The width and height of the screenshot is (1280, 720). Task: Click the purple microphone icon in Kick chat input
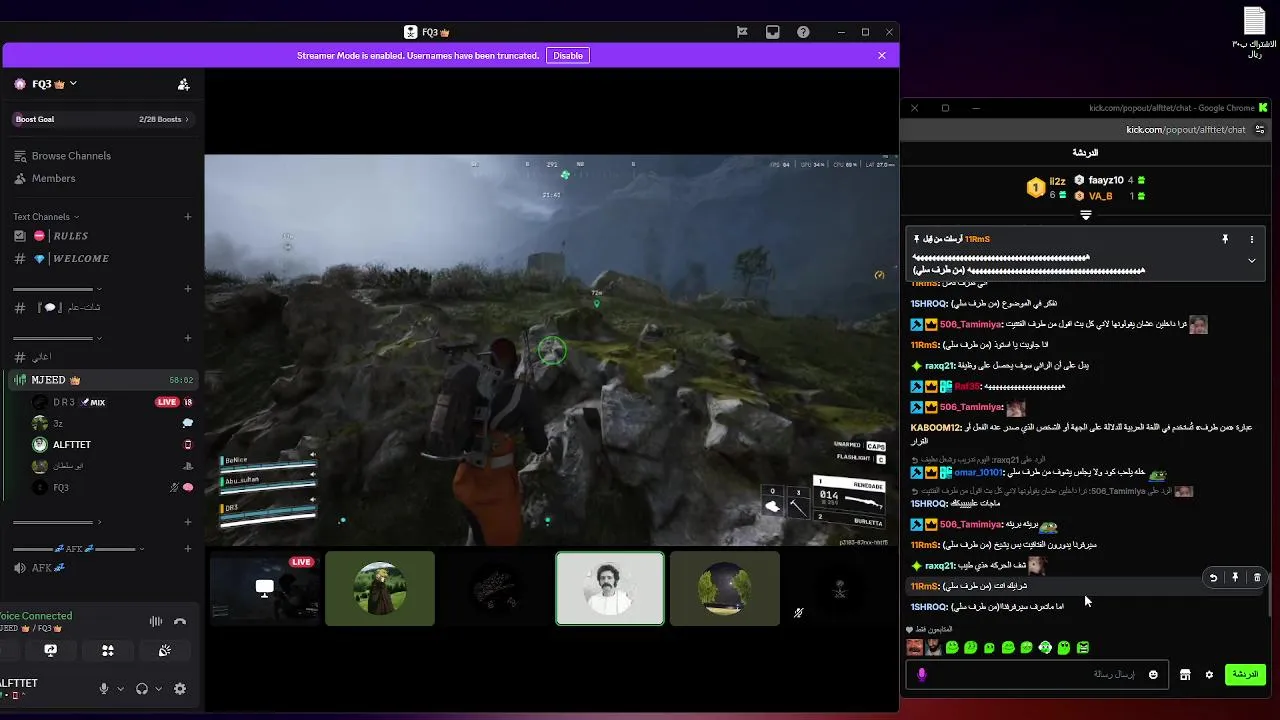(922, 675)
